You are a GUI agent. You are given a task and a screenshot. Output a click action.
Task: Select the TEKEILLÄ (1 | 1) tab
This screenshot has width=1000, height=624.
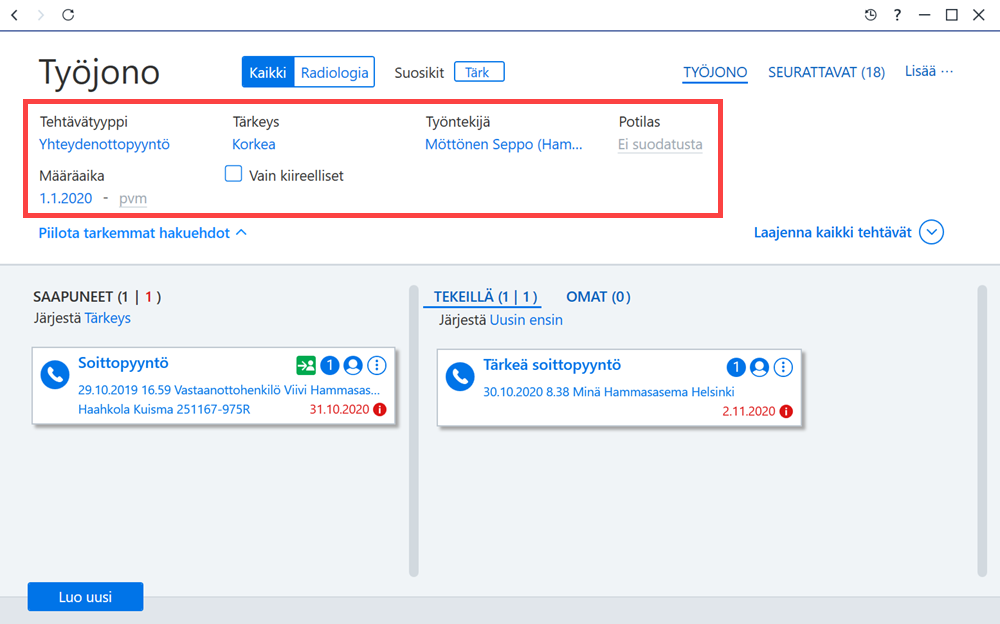[485, 297]
